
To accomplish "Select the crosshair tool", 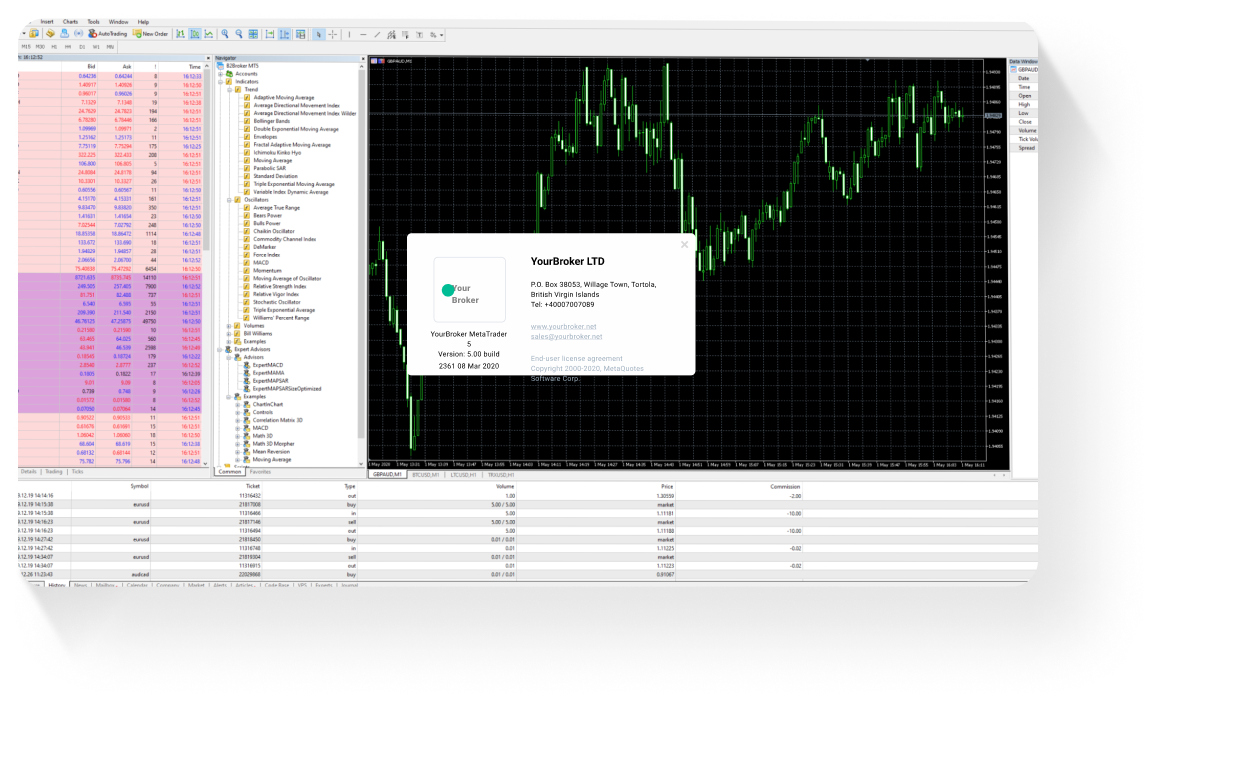I will pyautogui.click(x=333, y=34).
